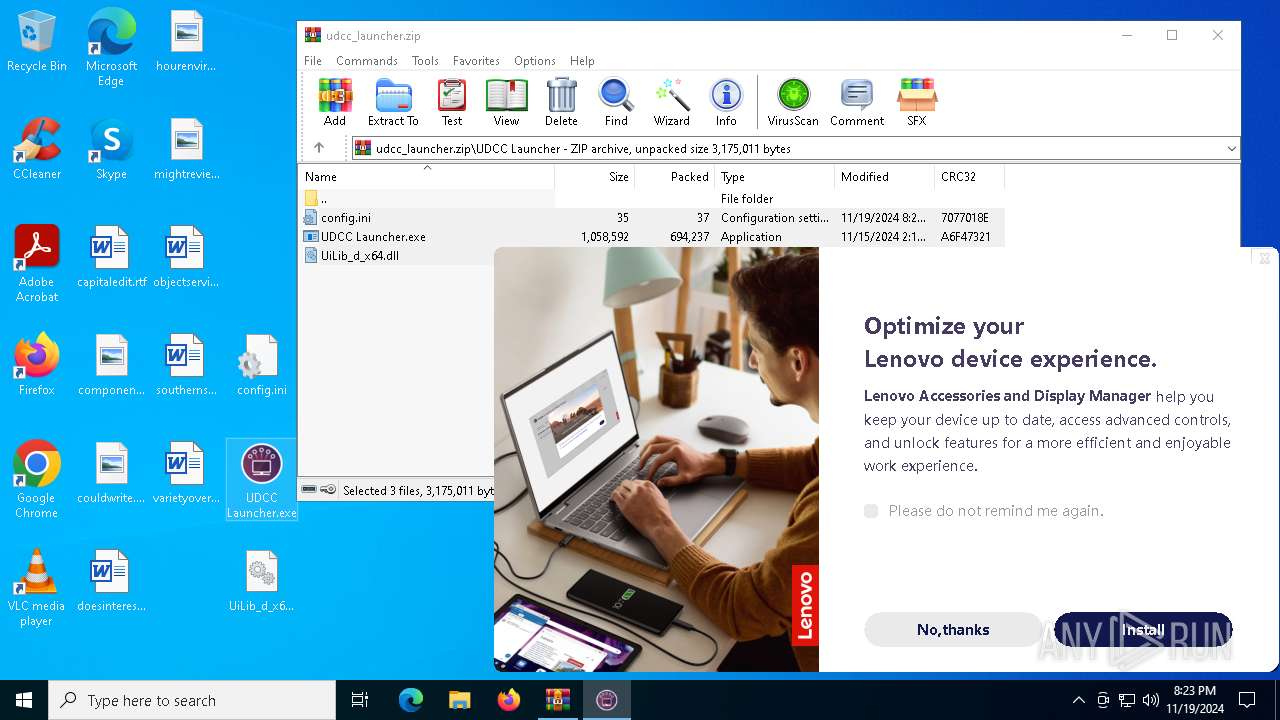Open the File menu

(x=313, y=61)
